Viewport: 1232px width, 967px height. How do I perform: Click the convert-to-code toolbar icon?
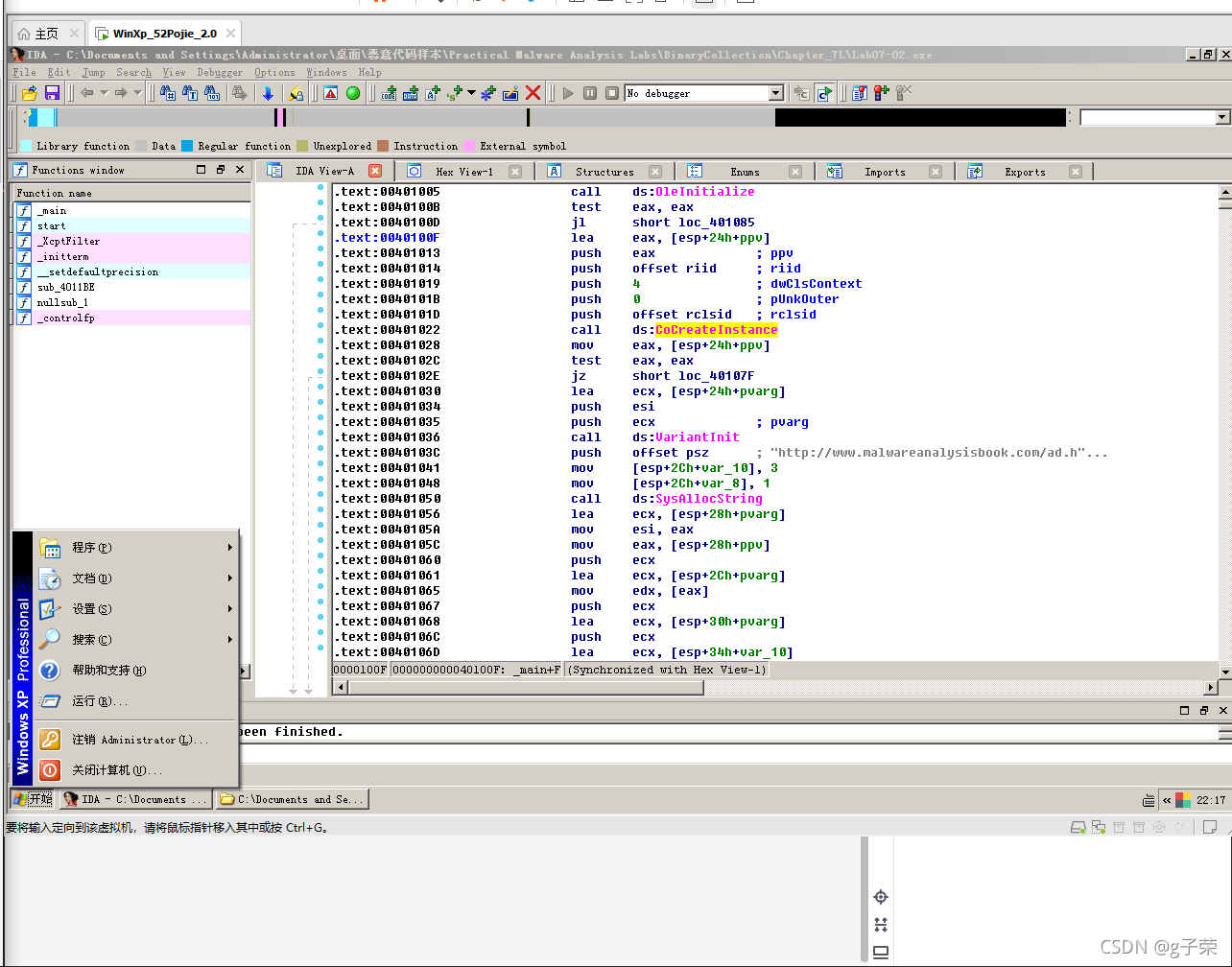(x=389, y=93)
